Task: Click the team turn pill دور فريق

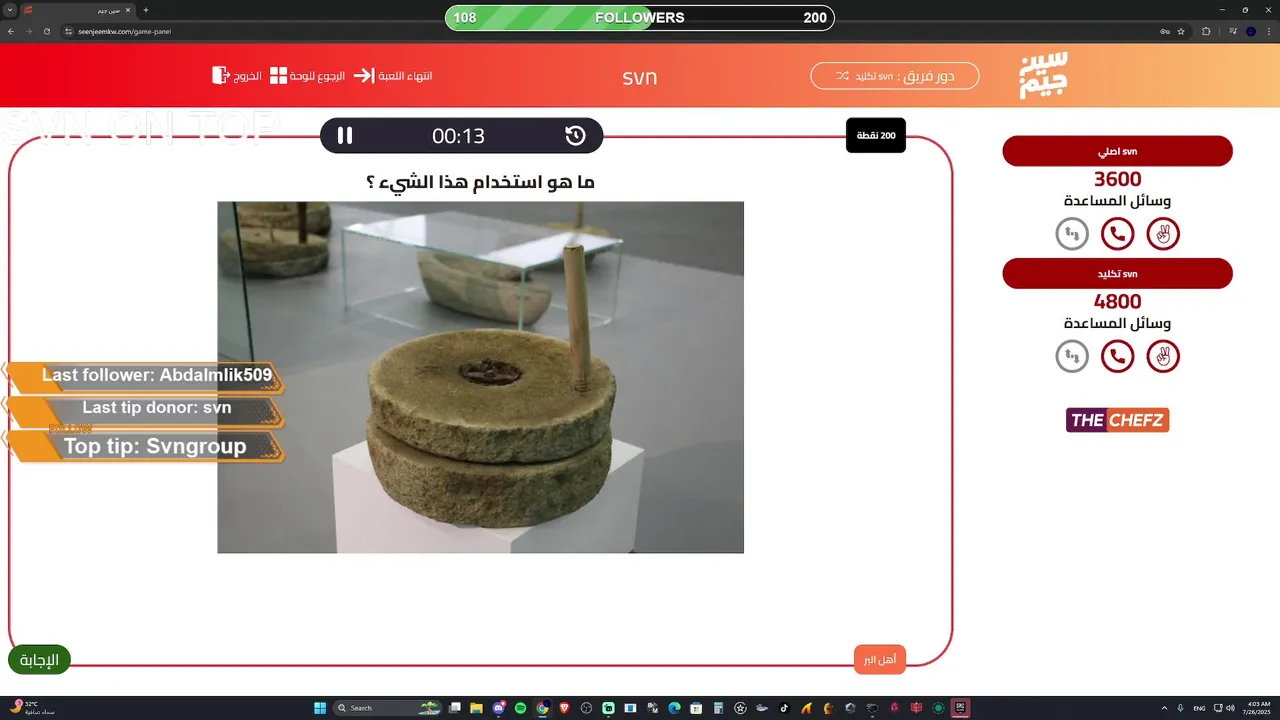Action: 895,76
